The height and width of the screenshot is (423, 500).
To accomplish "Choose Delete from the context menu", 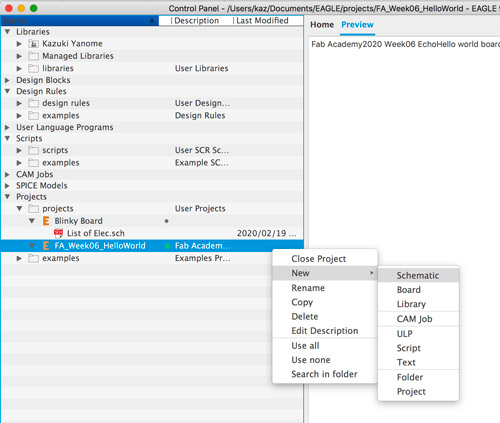I will (x=325, y=316).
